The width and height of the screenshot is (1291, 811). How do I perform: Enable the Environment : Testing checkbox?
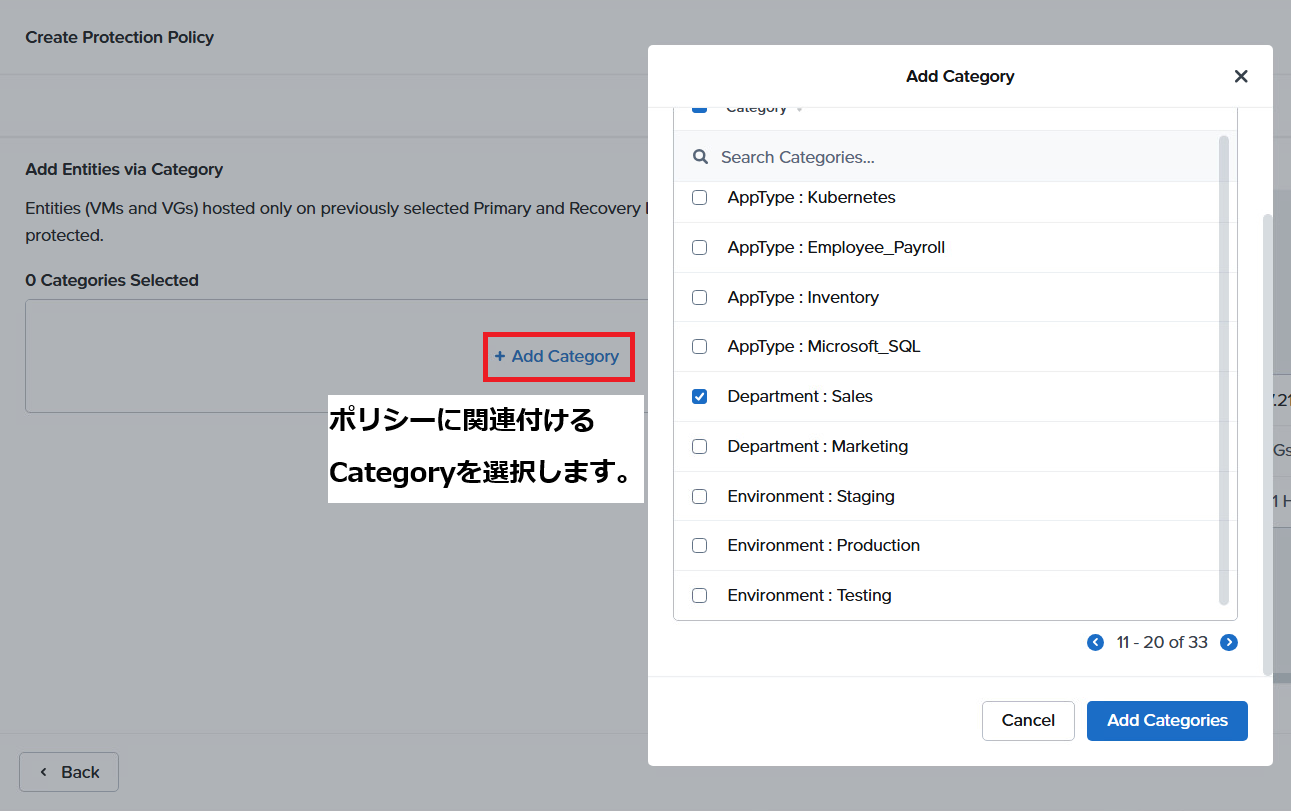click(700, 596)
